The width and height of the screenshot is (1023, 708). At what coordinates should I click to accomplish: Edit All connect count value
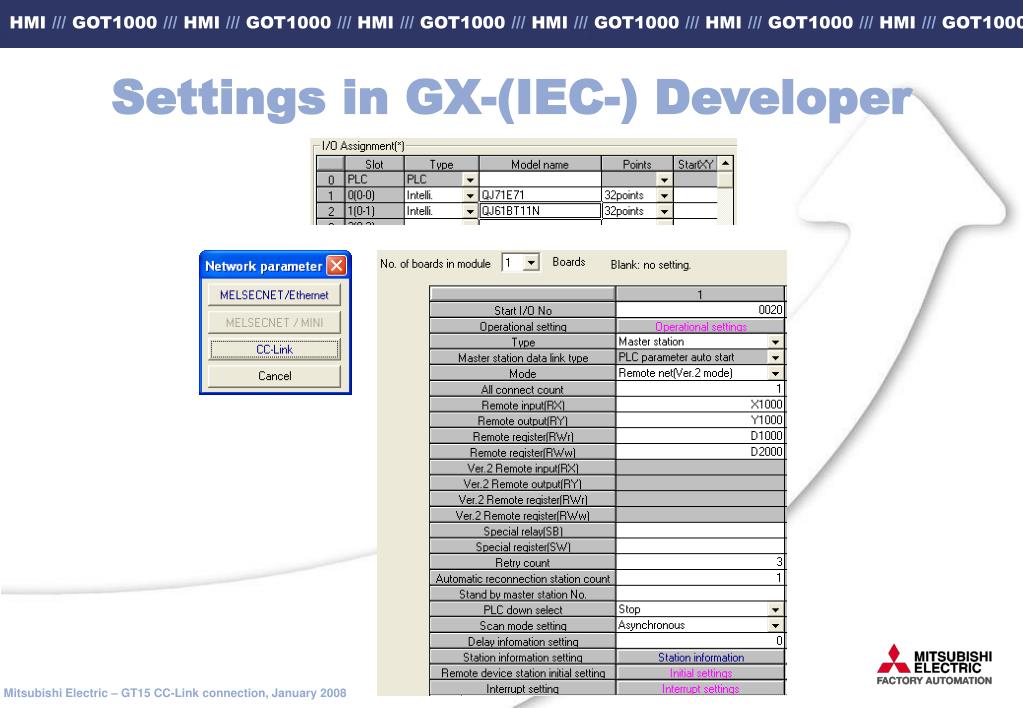click(x=701, y=389)
